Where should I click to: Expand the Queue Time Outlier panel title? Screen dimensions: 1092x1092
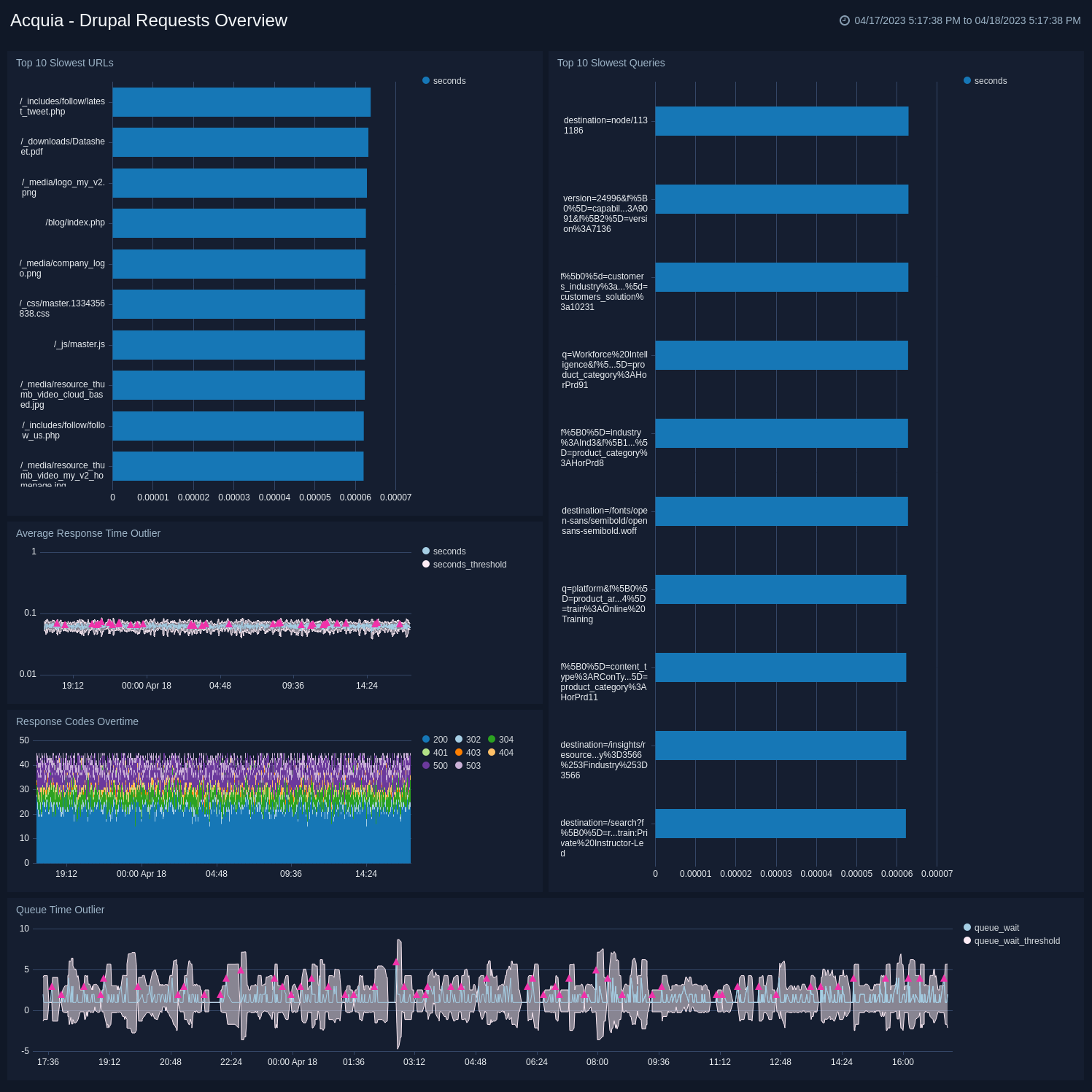61,910
